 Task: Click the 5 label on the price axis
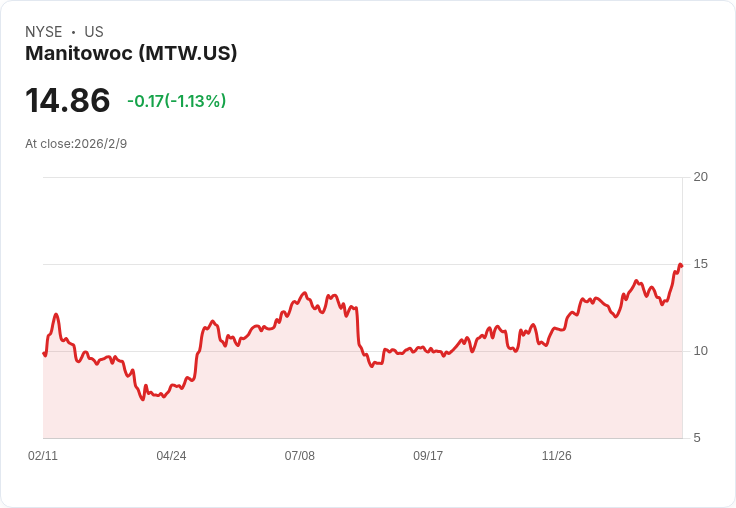697,438
